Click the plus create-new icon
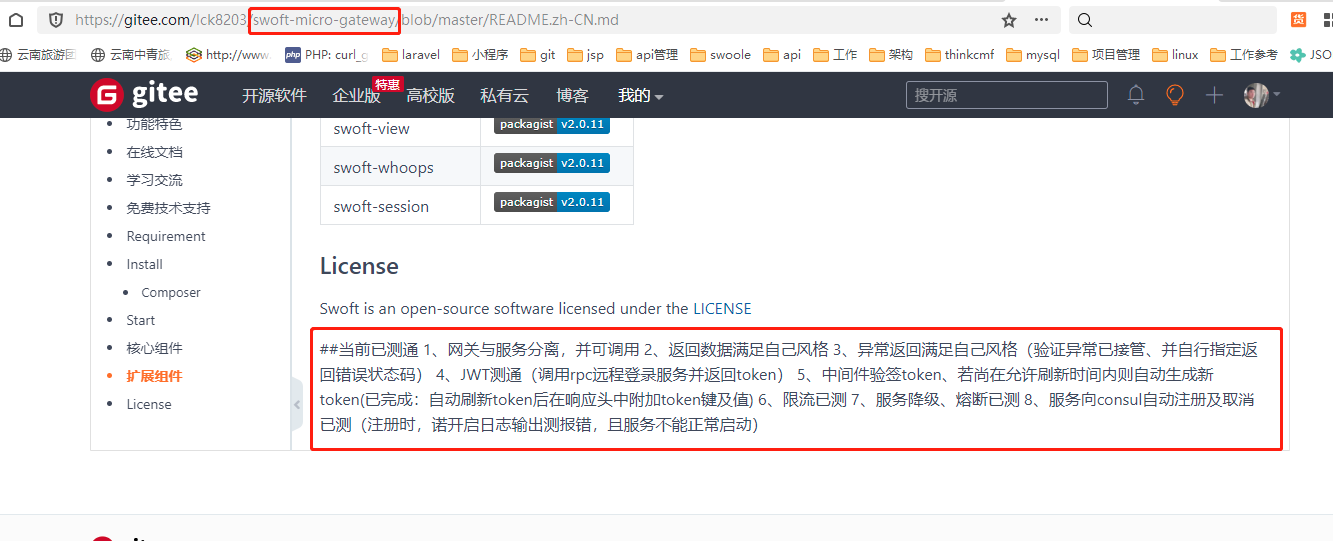Viewport: 1333px width, 541px height. click(1214, 95)
